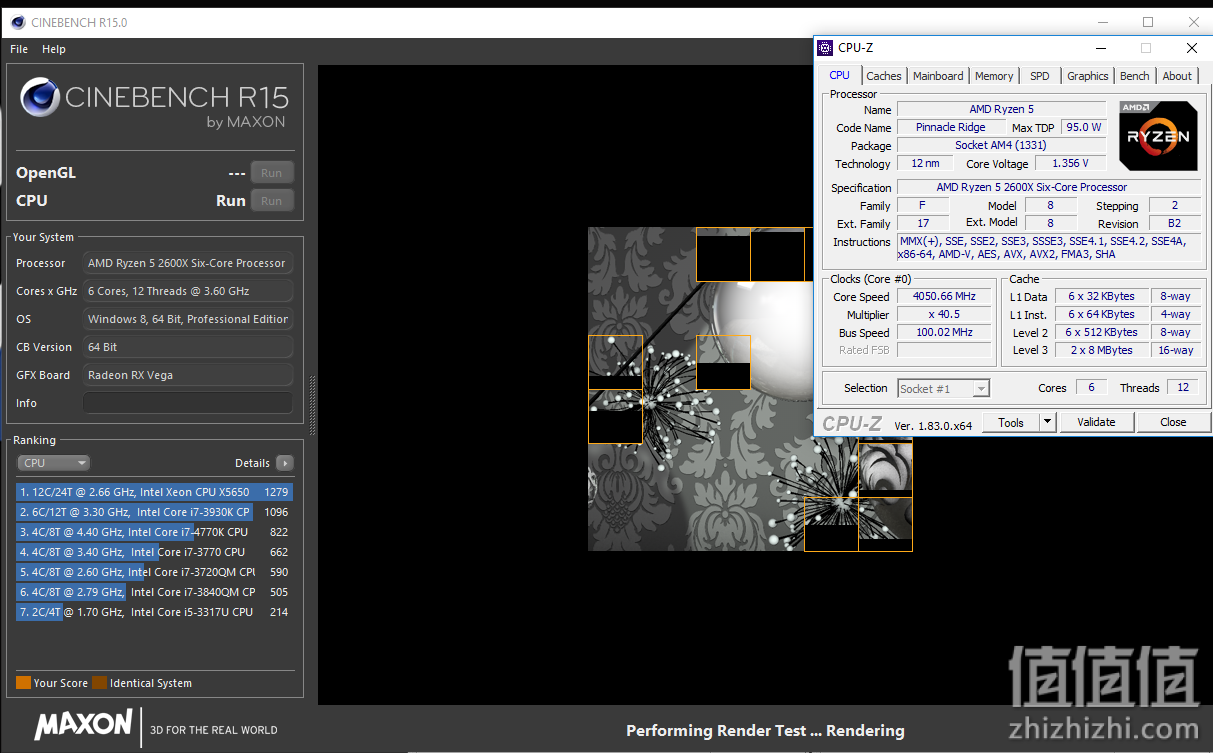1213x753 pixels.
Task: Click the Core Speed value '4050.66 MHz'
Action: pyautogui.click(x=943, y=296)
